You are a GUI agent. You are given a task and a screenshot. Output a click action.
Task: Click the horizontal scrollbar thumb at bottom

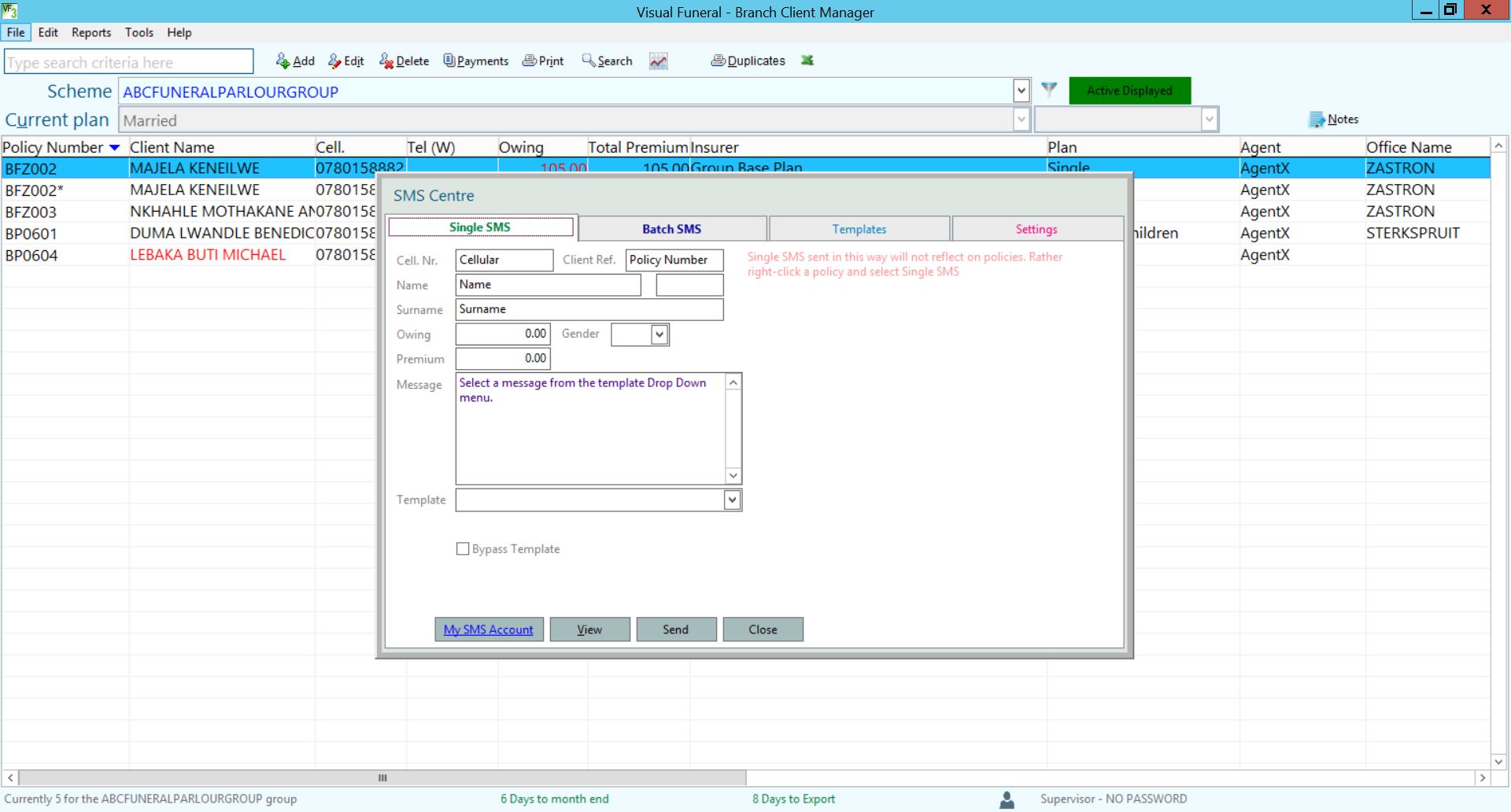coord(382,778)
